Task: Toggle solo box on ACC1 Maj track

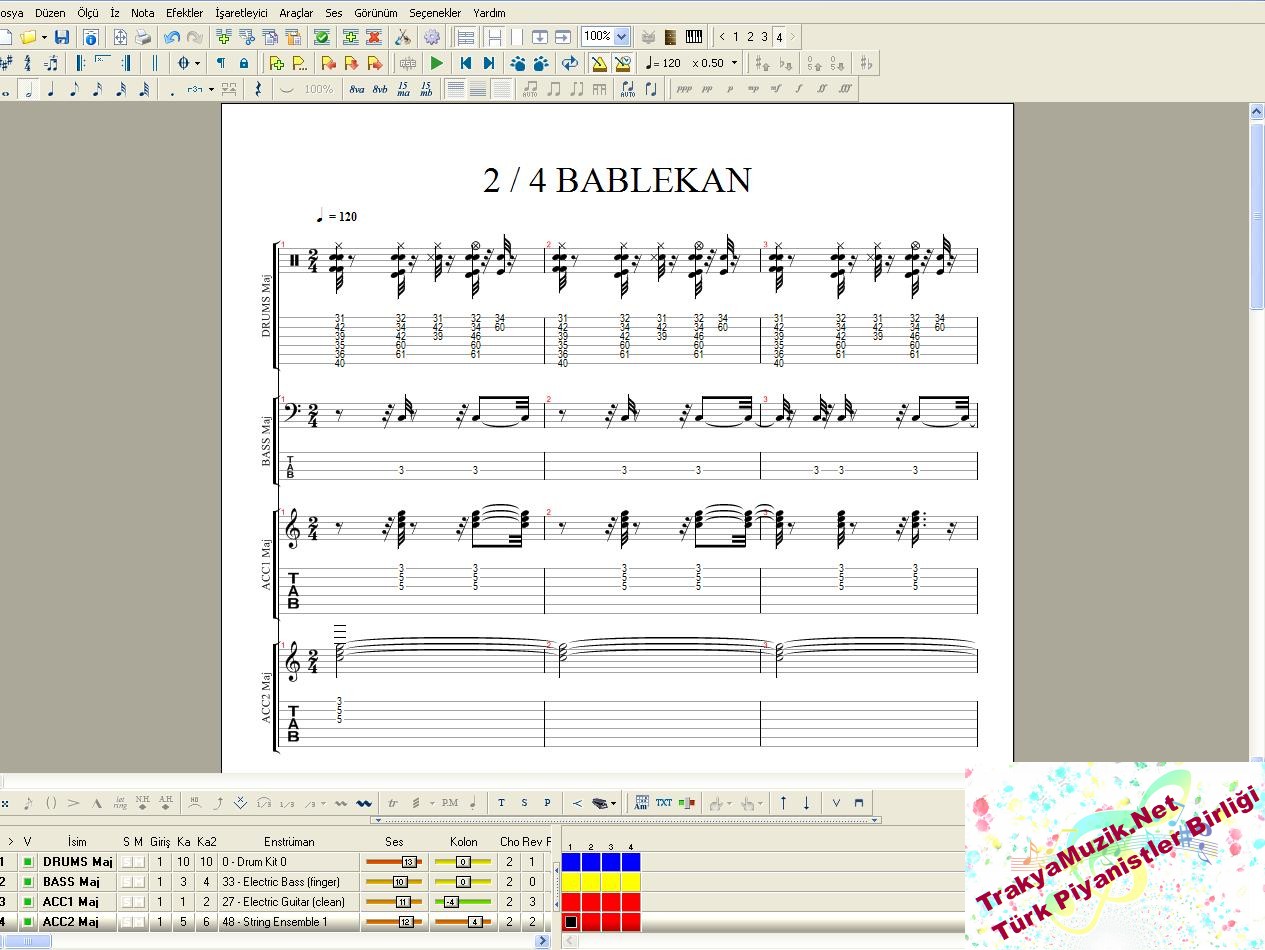Action: (127, 902)
